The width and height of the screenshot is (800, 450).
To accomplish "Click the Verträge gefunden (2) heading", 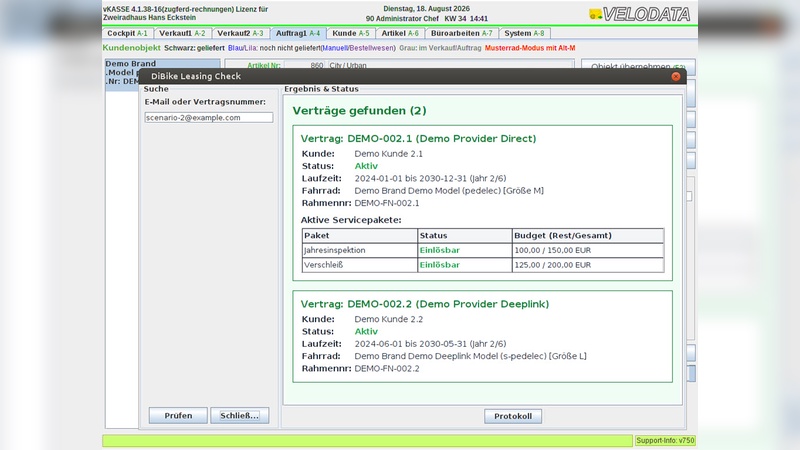I will 359,111.
